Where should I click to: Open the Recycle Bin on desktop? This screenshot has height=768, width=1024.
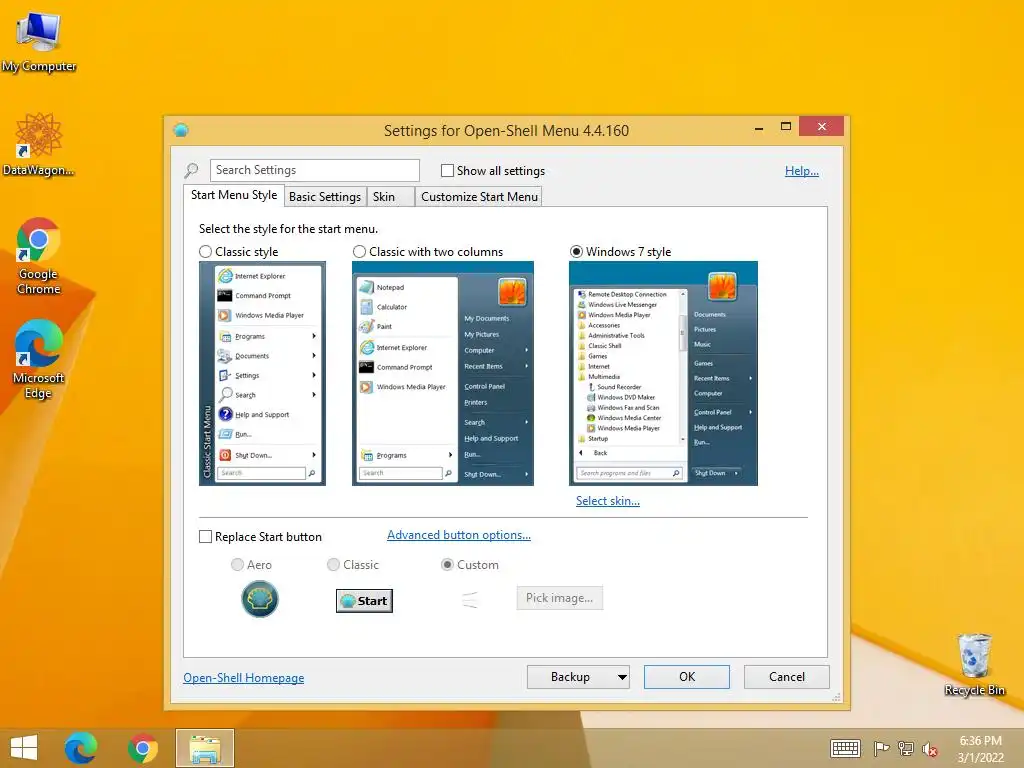[974, 664]
